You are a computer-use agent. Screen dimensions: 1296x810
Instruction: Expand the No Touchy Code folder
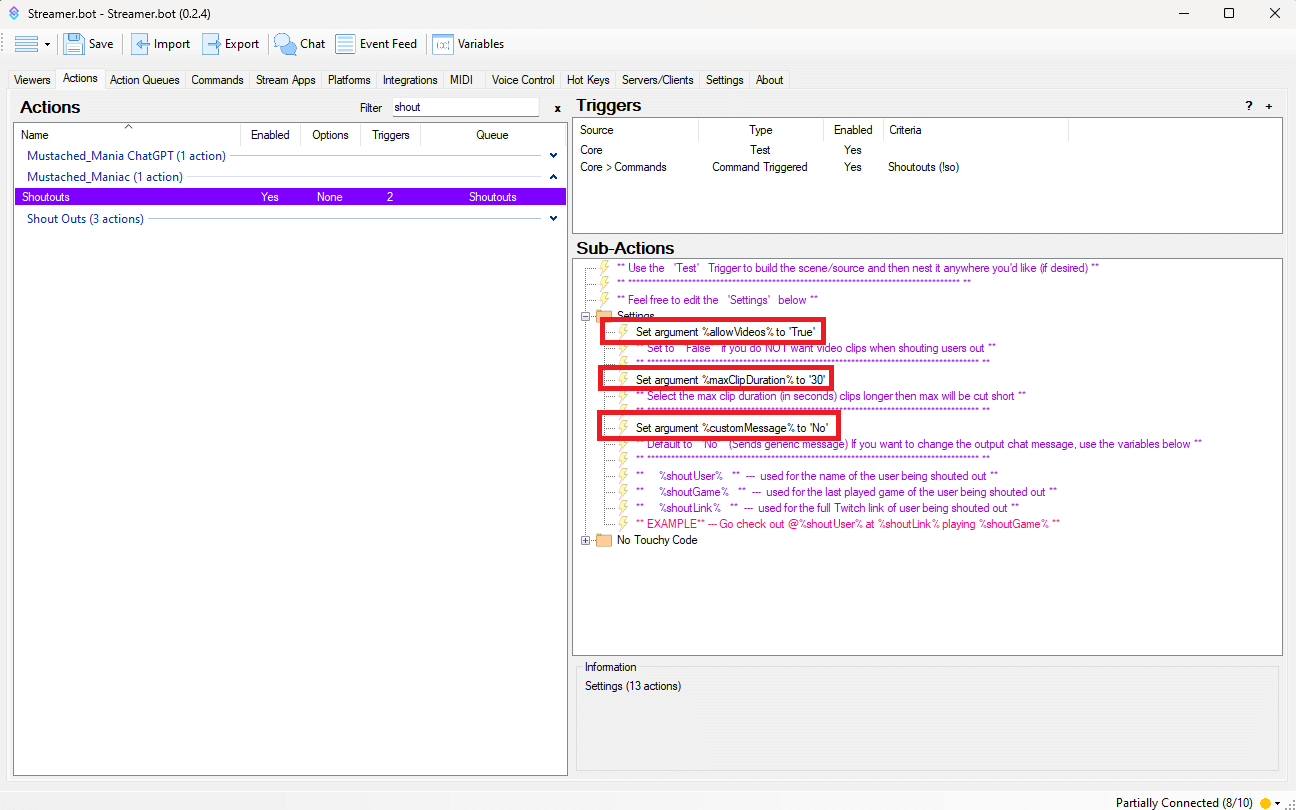pyautogui.click(x=586, y=540)
